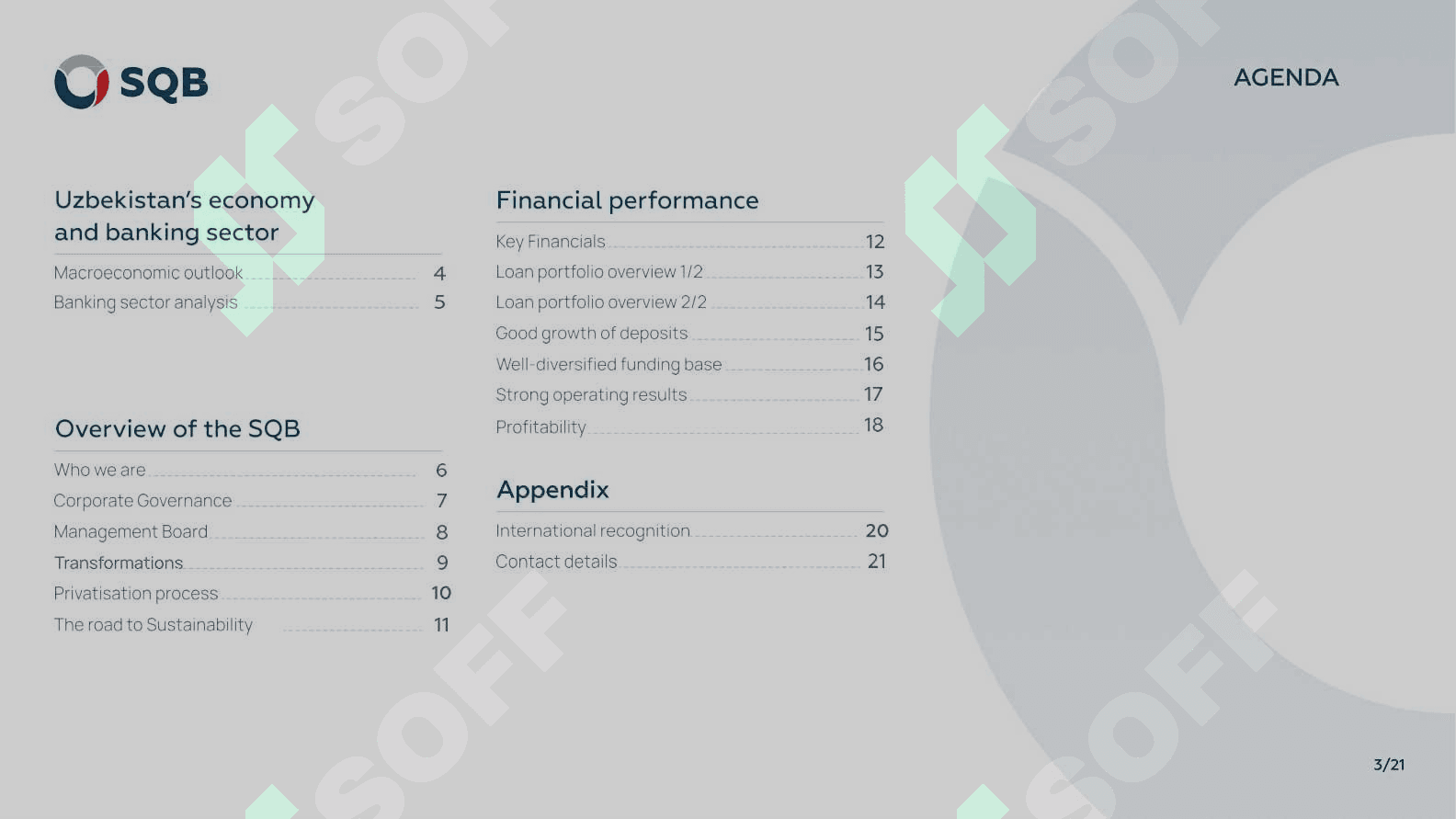The image size is (1456, 819).
Task: Go to Strong operating results
Action: (x=591, y=394)
